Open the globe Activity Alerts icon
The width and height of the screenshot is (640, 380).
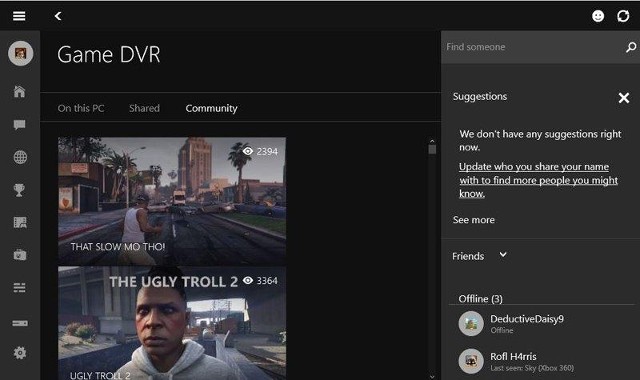point(20,157)
